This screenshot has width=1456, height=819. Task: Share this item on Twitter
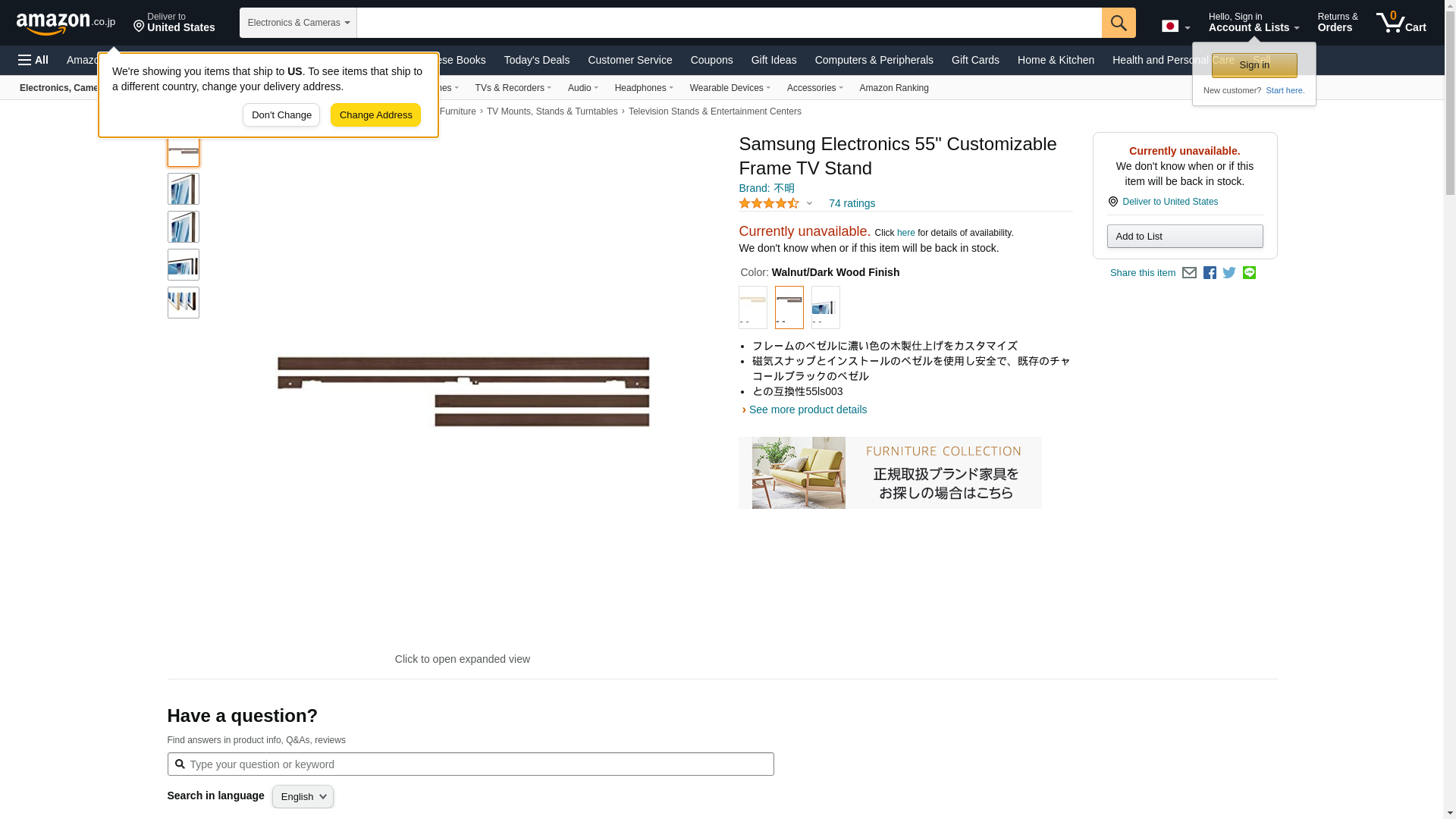[x=1229, y=273]
